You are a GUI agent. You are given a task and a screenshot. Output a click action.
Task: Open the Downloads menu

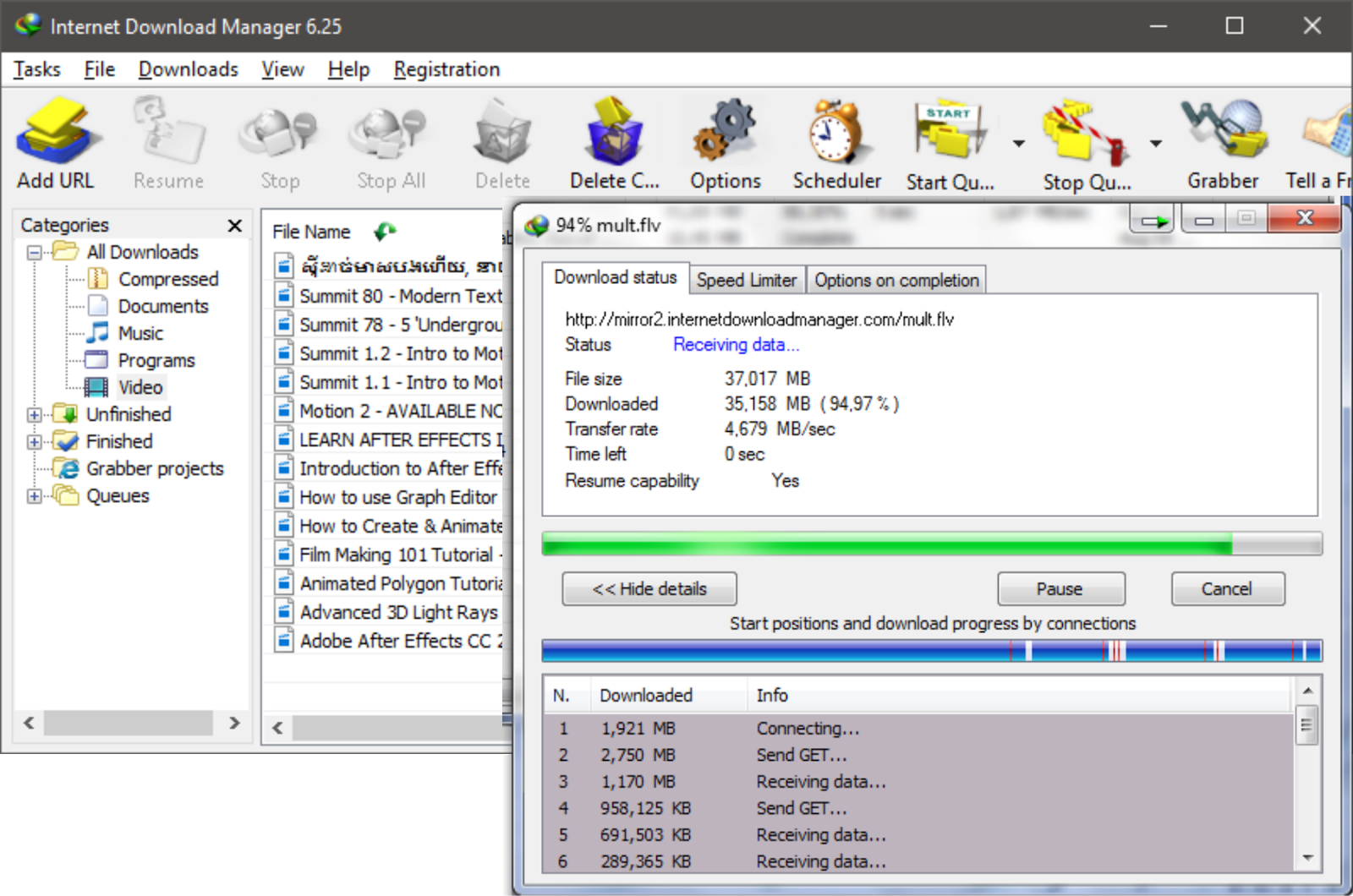tap(188, 69)
